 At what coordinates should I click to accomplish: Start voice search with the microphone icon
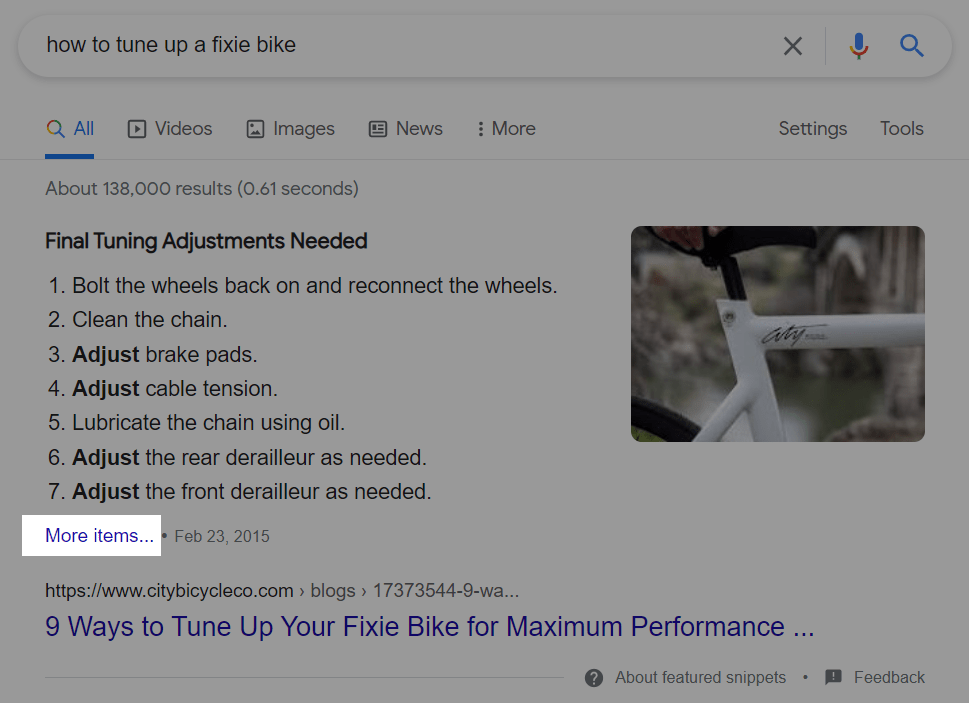pos(858,46)
